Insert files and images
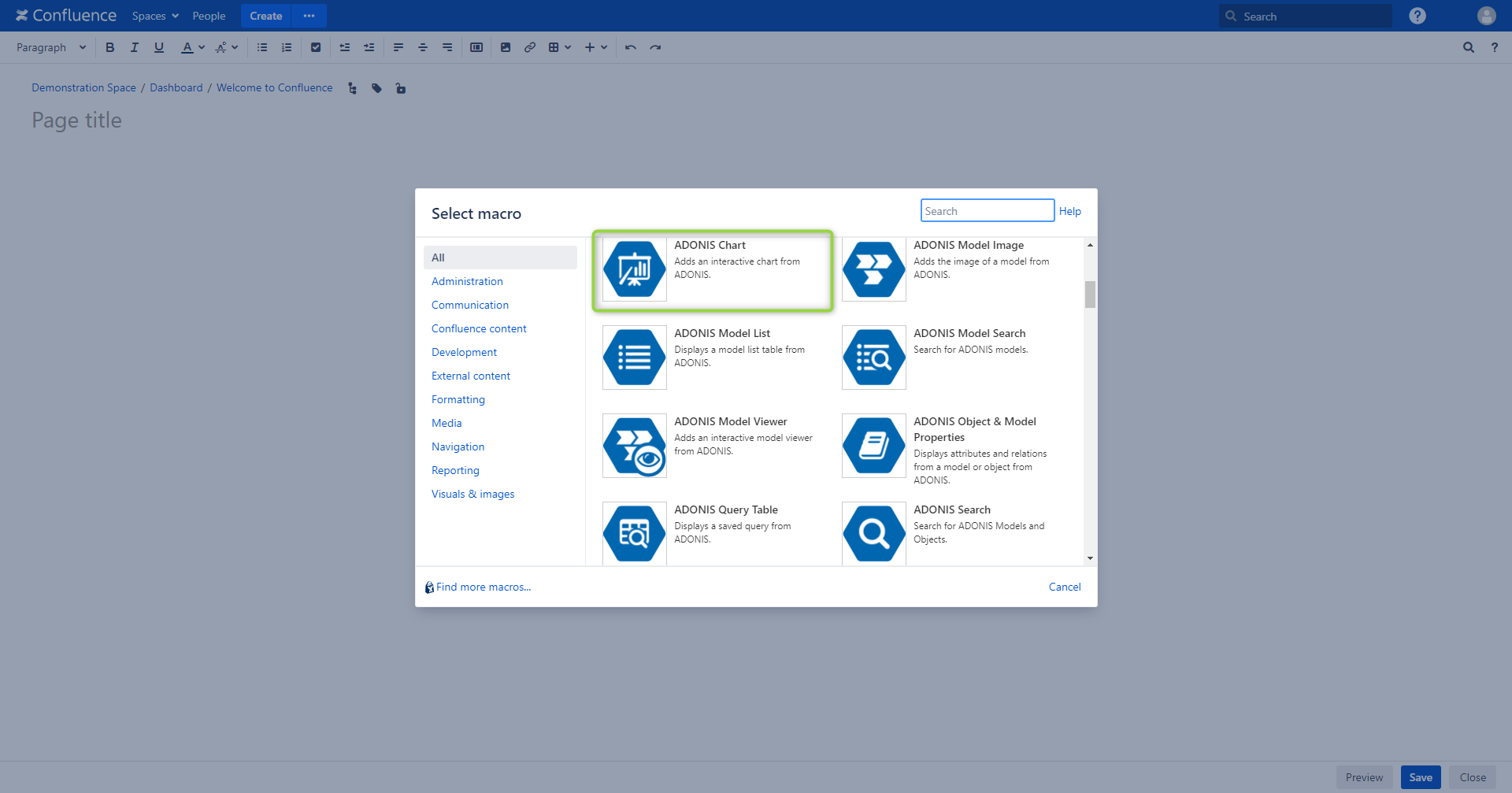 (506, 47)
